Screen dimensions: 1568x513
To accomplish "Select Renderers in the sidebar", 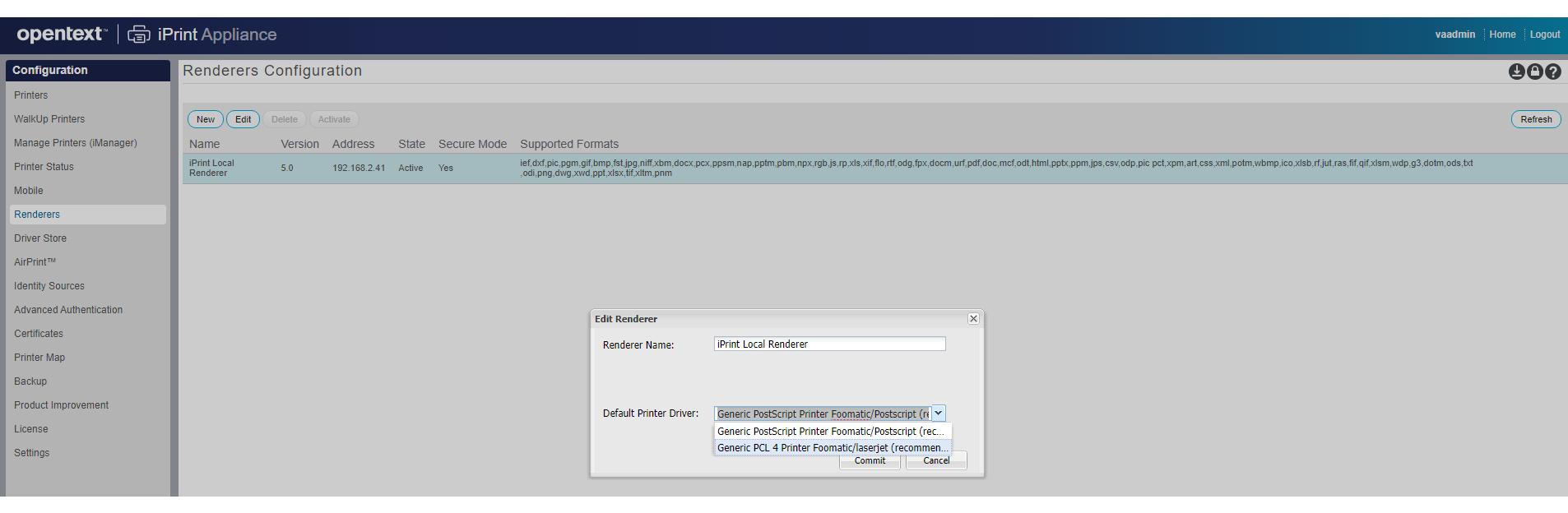I will coord(88,215).
